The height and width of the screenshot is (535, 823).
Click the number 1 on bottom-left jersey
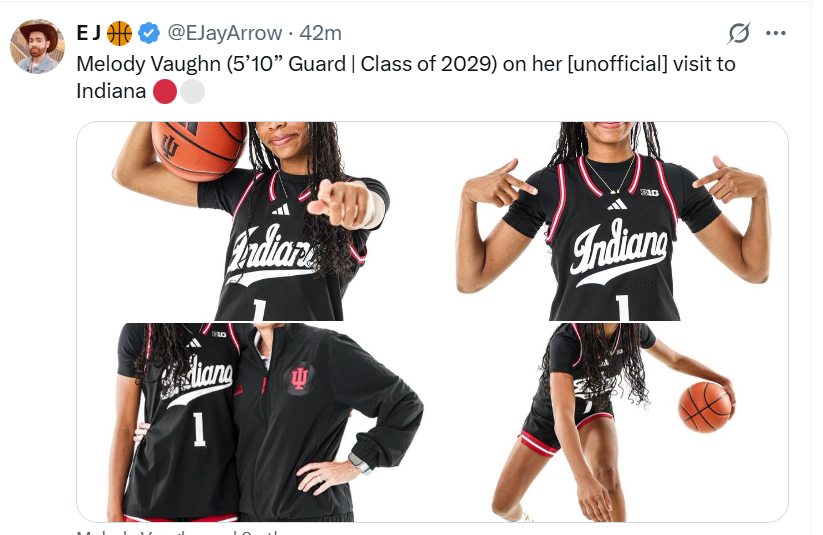[x=198, y=429]
